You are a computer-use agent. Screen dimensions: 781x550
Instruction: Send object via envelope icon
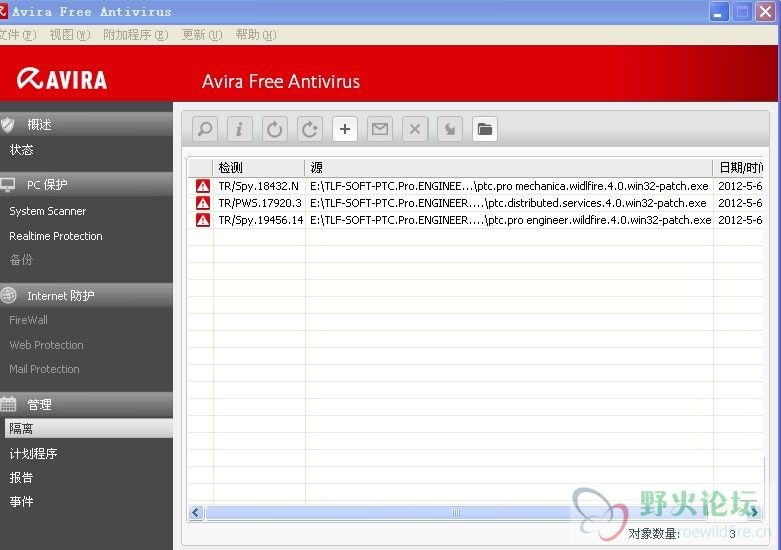(380, 130)
